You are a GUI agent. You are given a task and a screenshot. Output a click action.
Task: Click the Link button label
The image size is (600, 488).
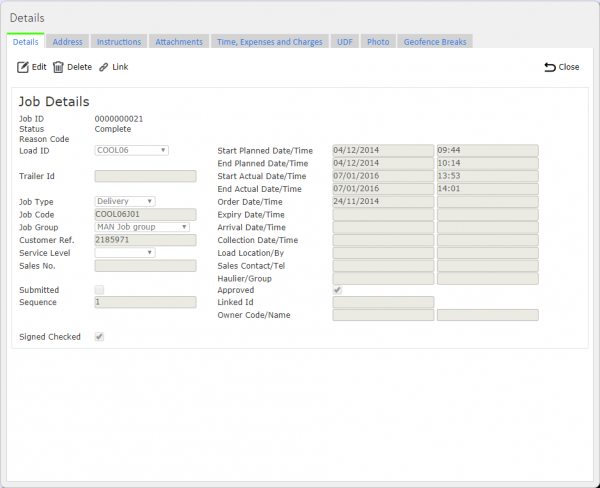[120, 67]
